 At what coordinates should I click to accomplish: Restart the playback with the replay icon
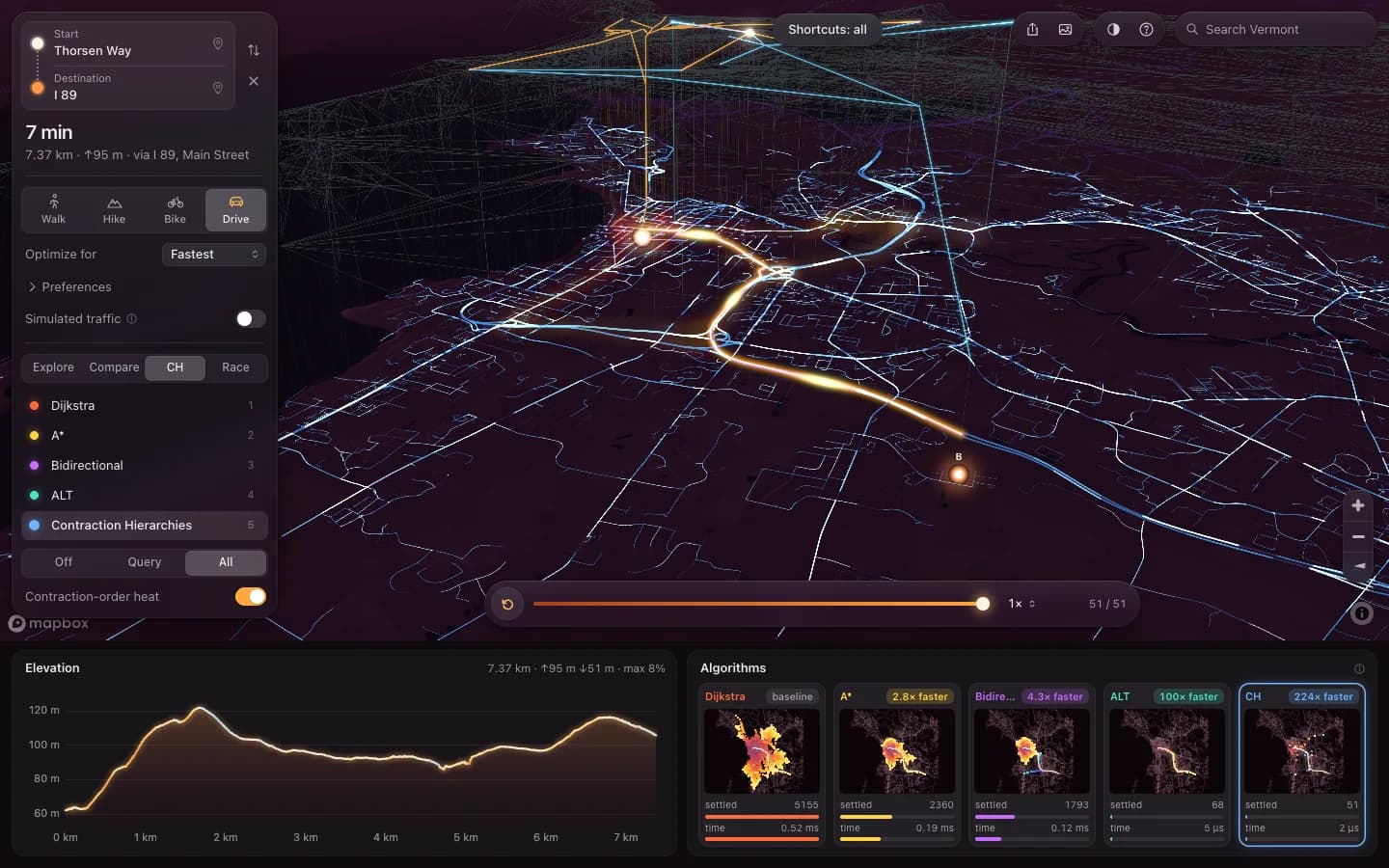pyautogui.click(x=507, y=604)
